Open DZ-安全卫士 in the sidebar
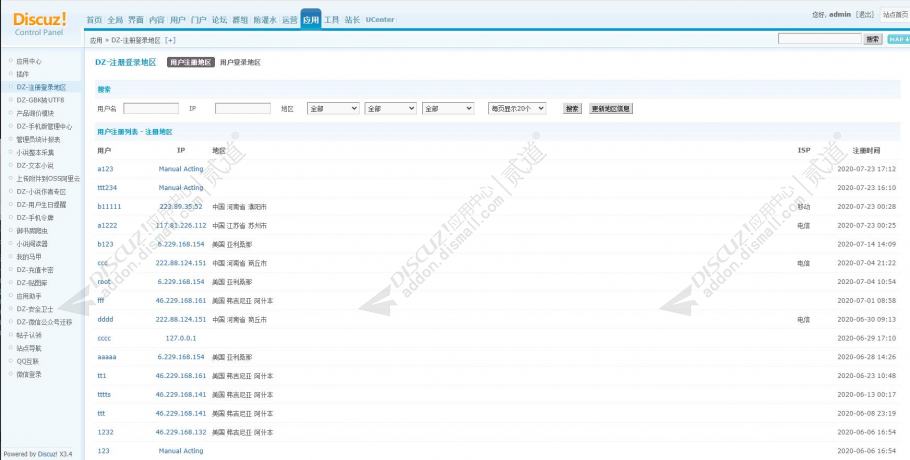This screenshot has height=460, width=910. (34, 309)
